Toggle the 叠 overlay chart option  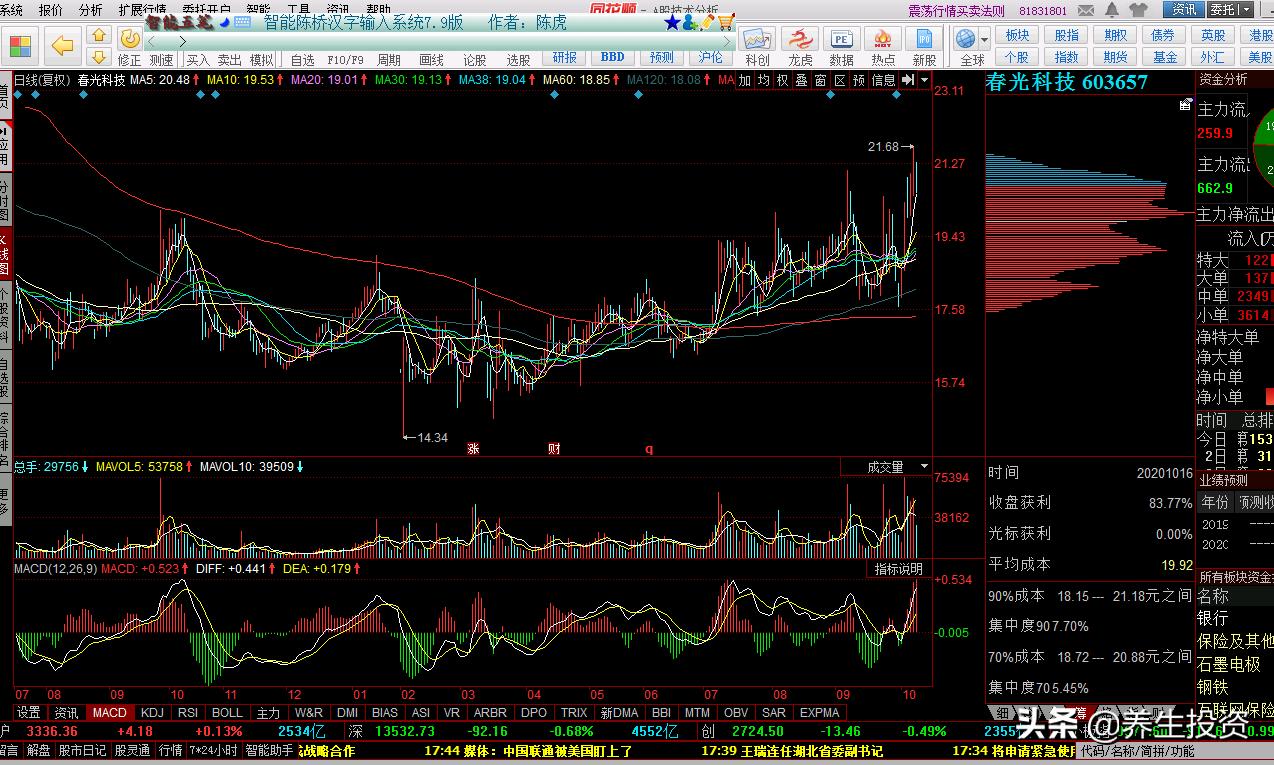click(x=801, y=80)
